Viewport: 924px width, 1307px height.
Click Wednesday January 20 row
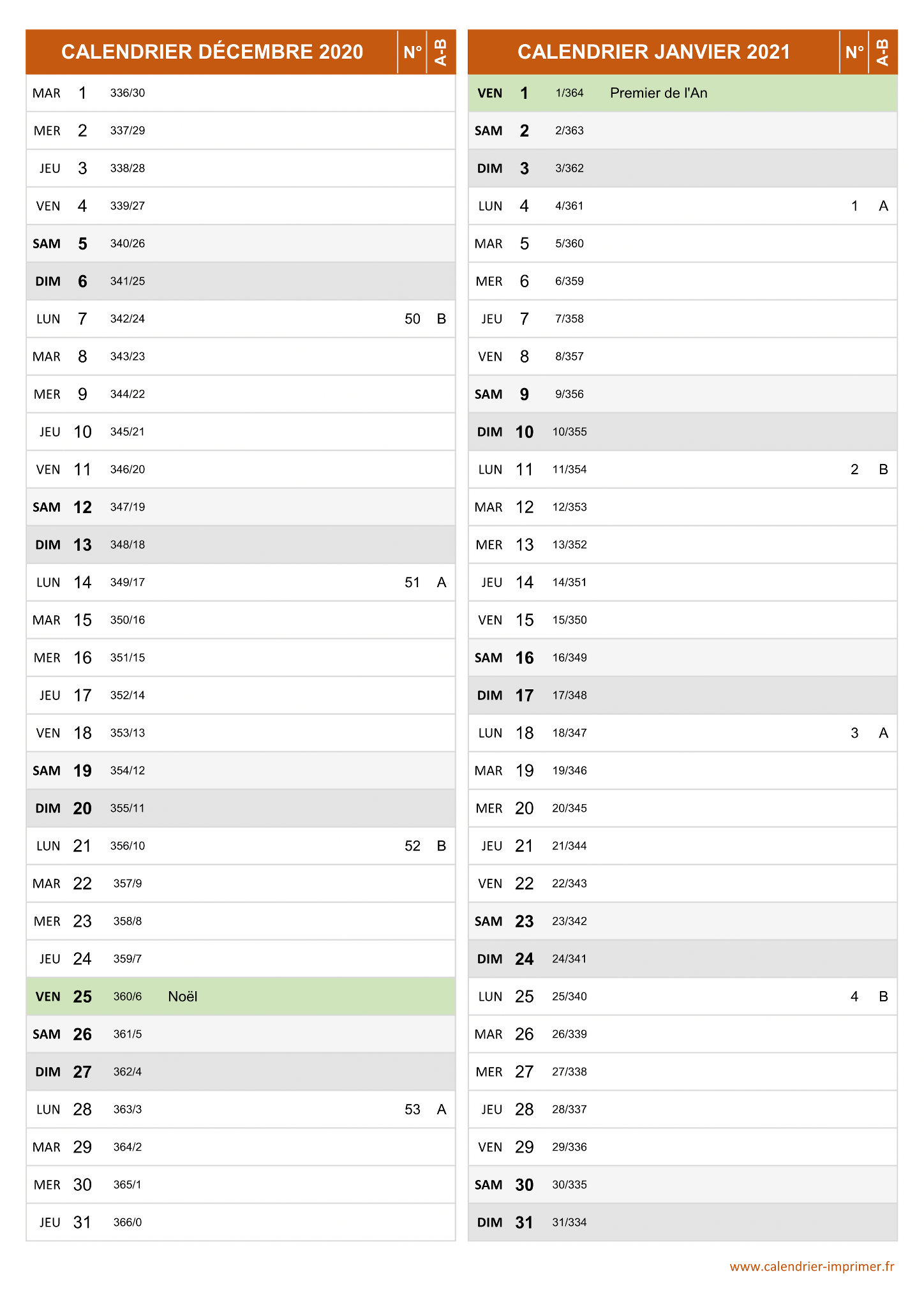pos(683,809)
